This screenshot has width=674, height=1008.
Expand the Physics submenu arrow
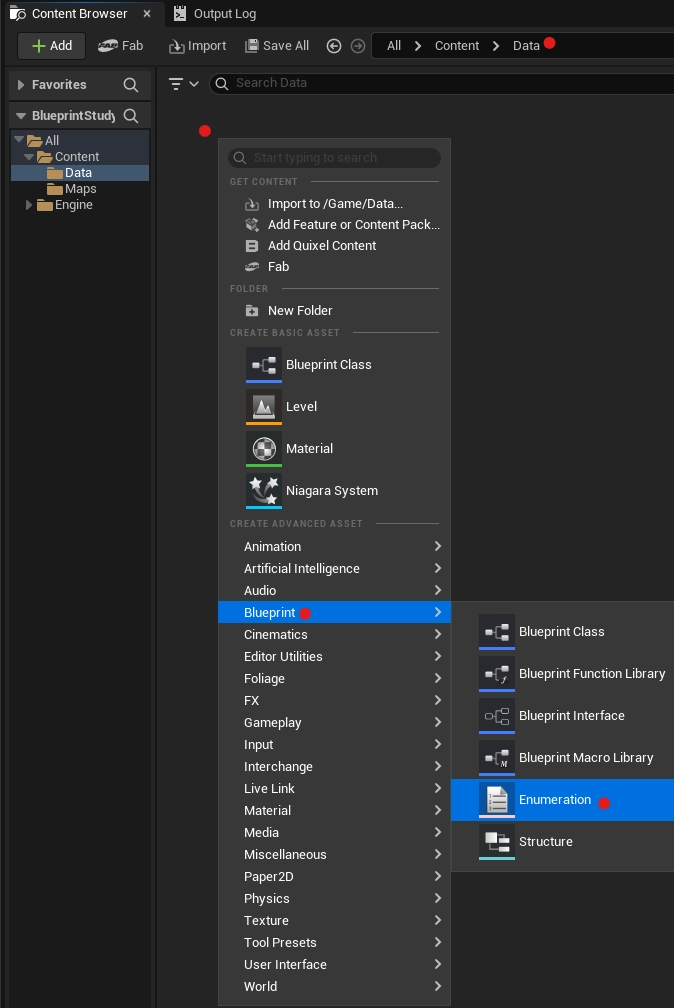point(438,898)
